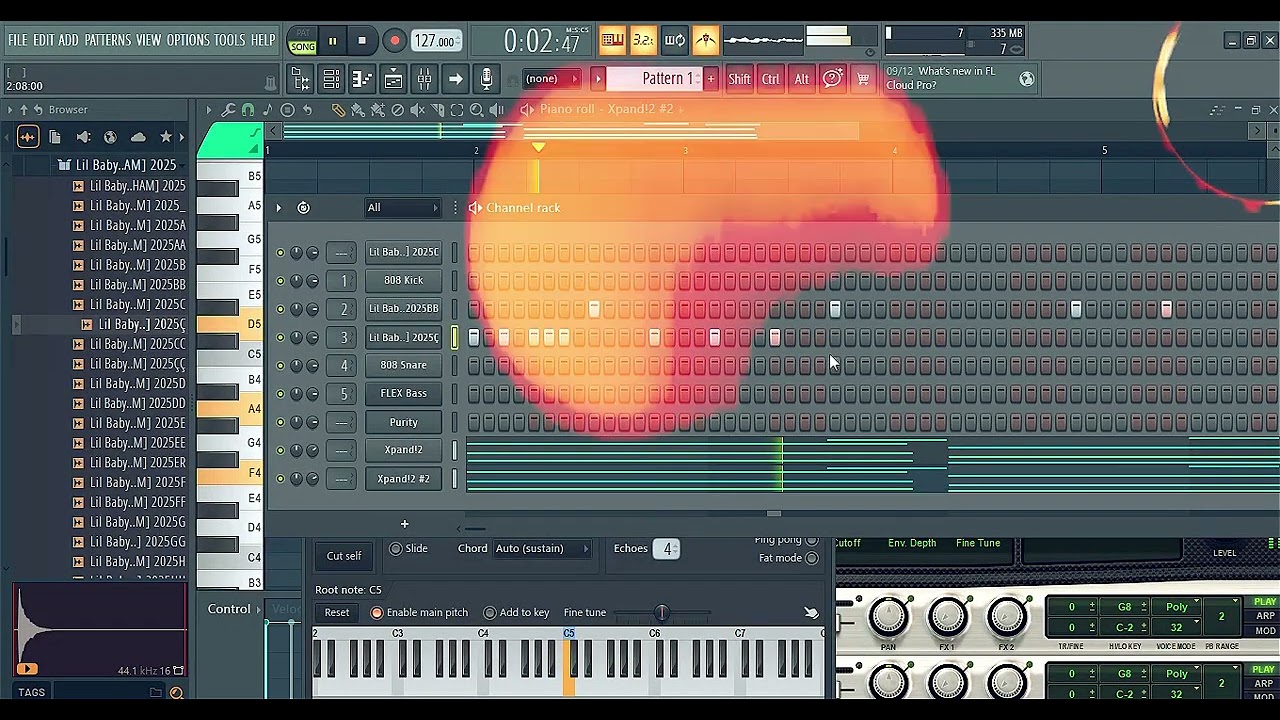Open the channel rack menu arrow

coord(279,208)
